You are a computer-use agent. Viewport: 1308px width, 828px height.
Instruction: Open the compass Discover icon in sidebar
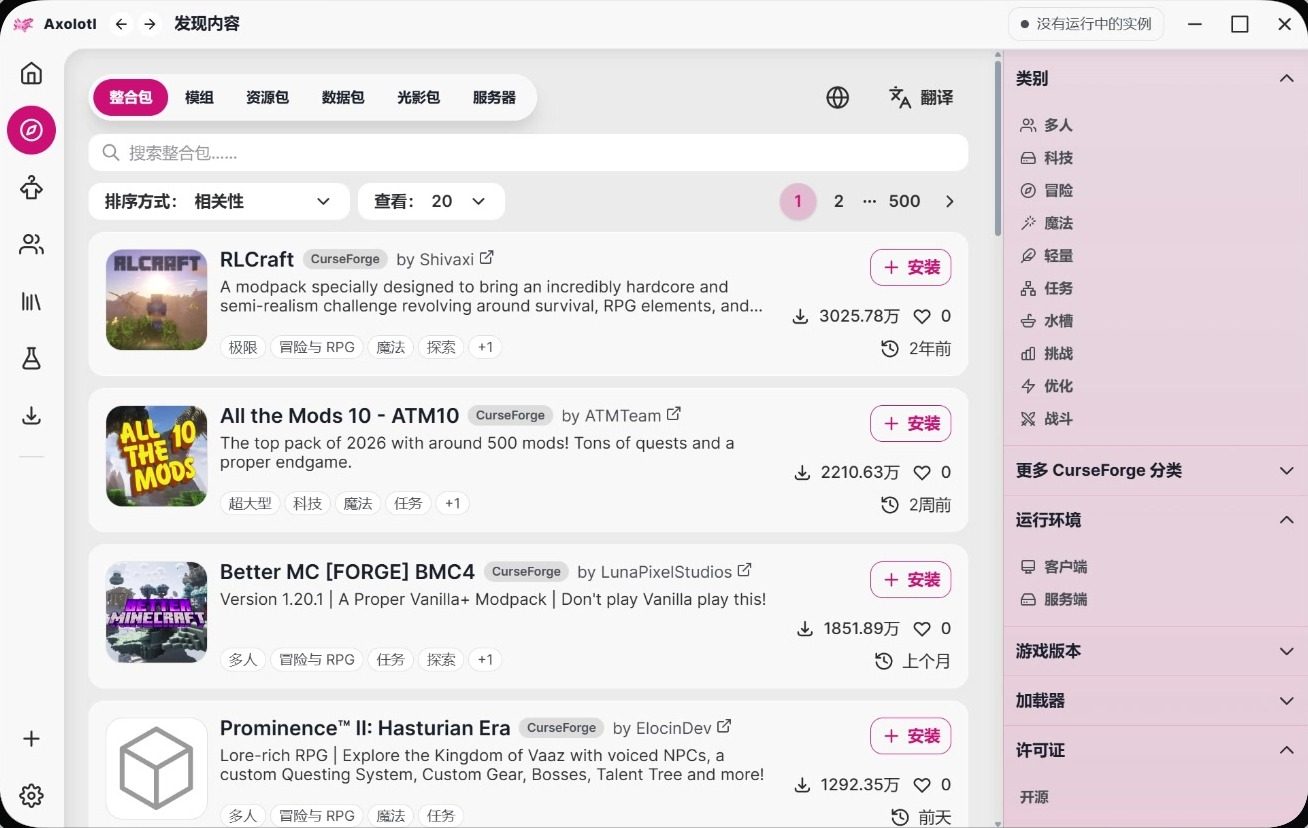pos(32,130)
